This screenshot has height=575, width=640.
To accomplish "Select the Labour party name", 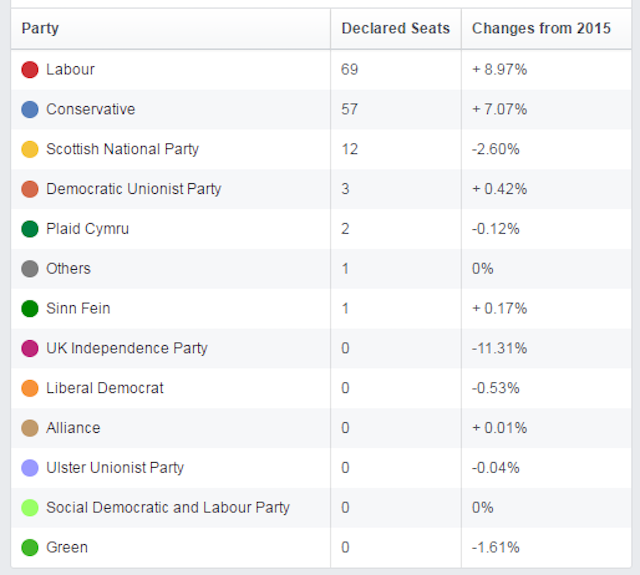I will pyautogui.click(x=70, y=69).
